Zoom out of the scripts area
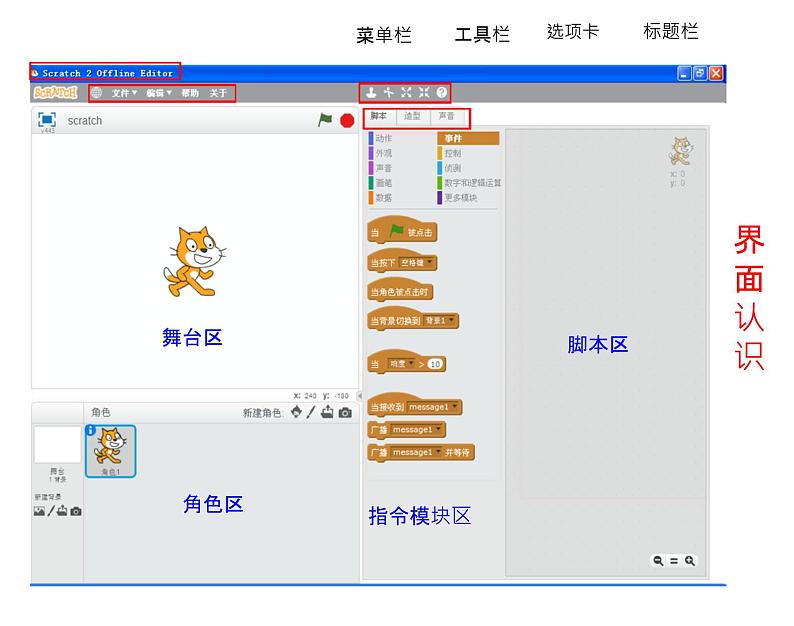The image size is (794, 626). point(659,561)
